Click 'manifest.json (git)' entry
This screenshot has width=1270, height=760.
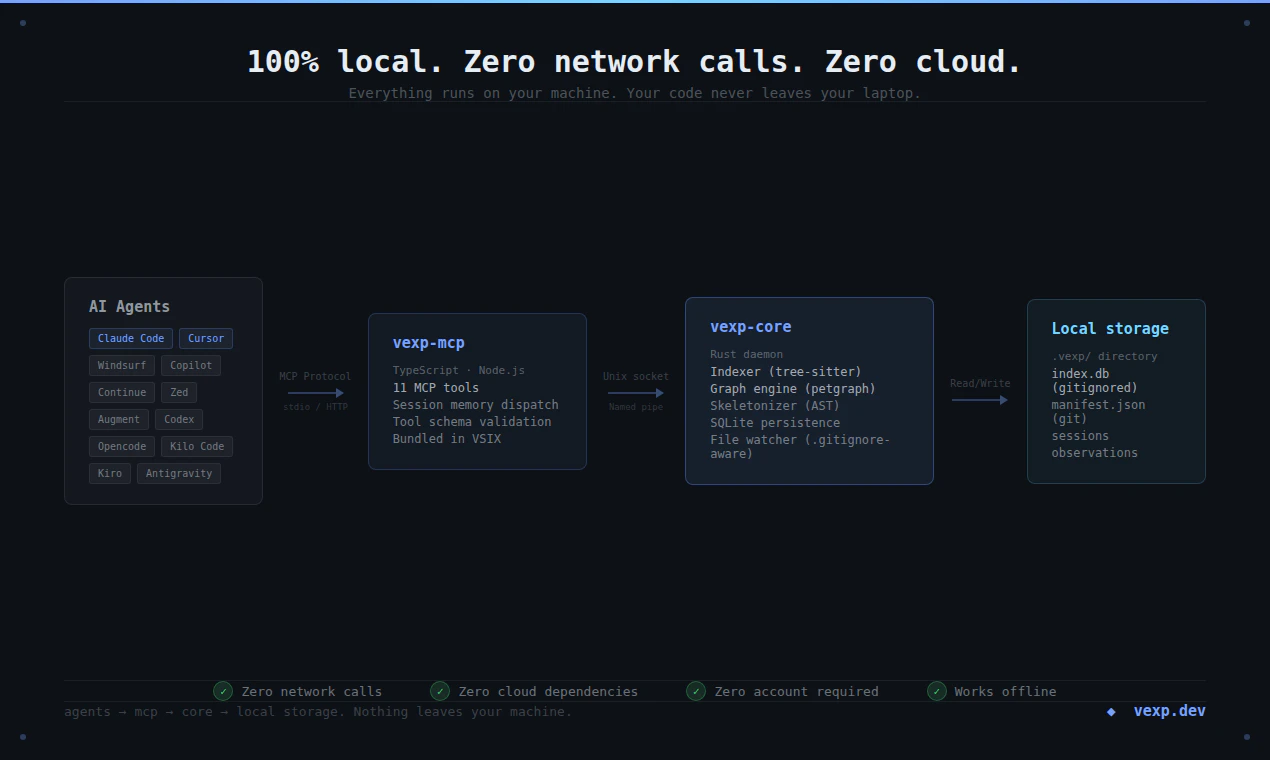[x=1099, y=411]
